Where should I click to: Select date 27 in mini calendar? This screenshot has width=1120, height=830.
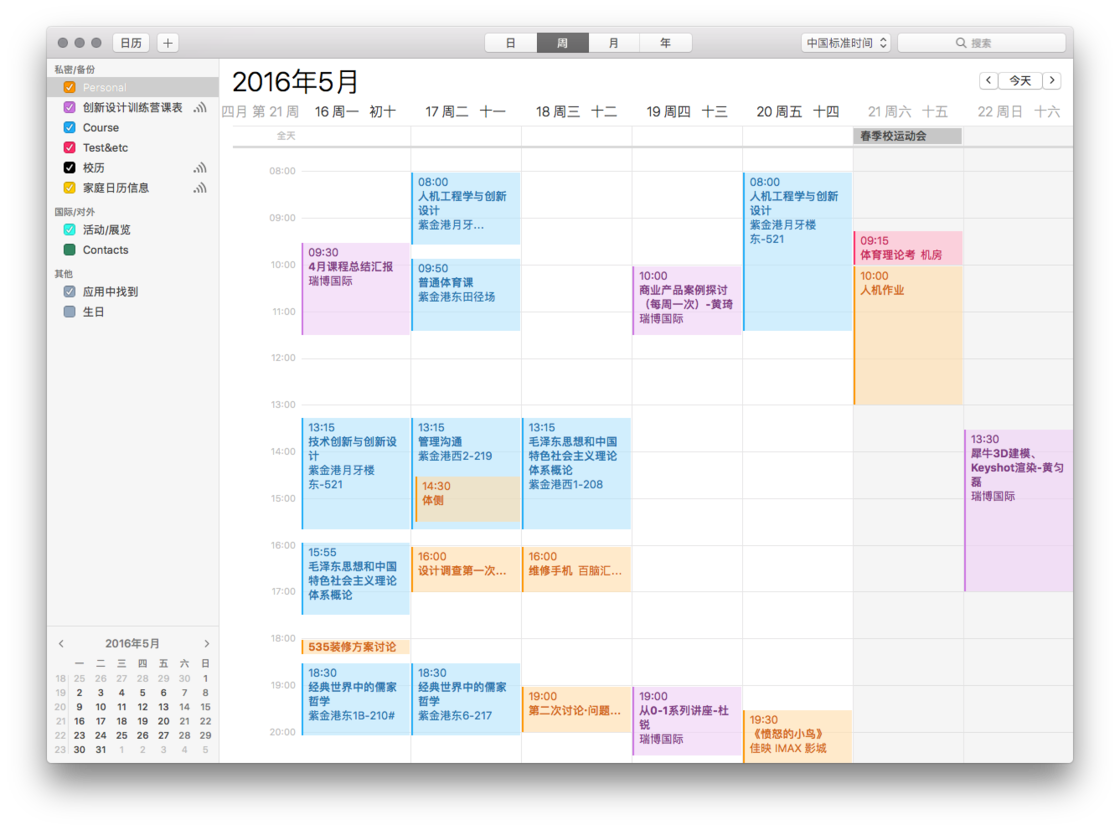pos(164,736)
